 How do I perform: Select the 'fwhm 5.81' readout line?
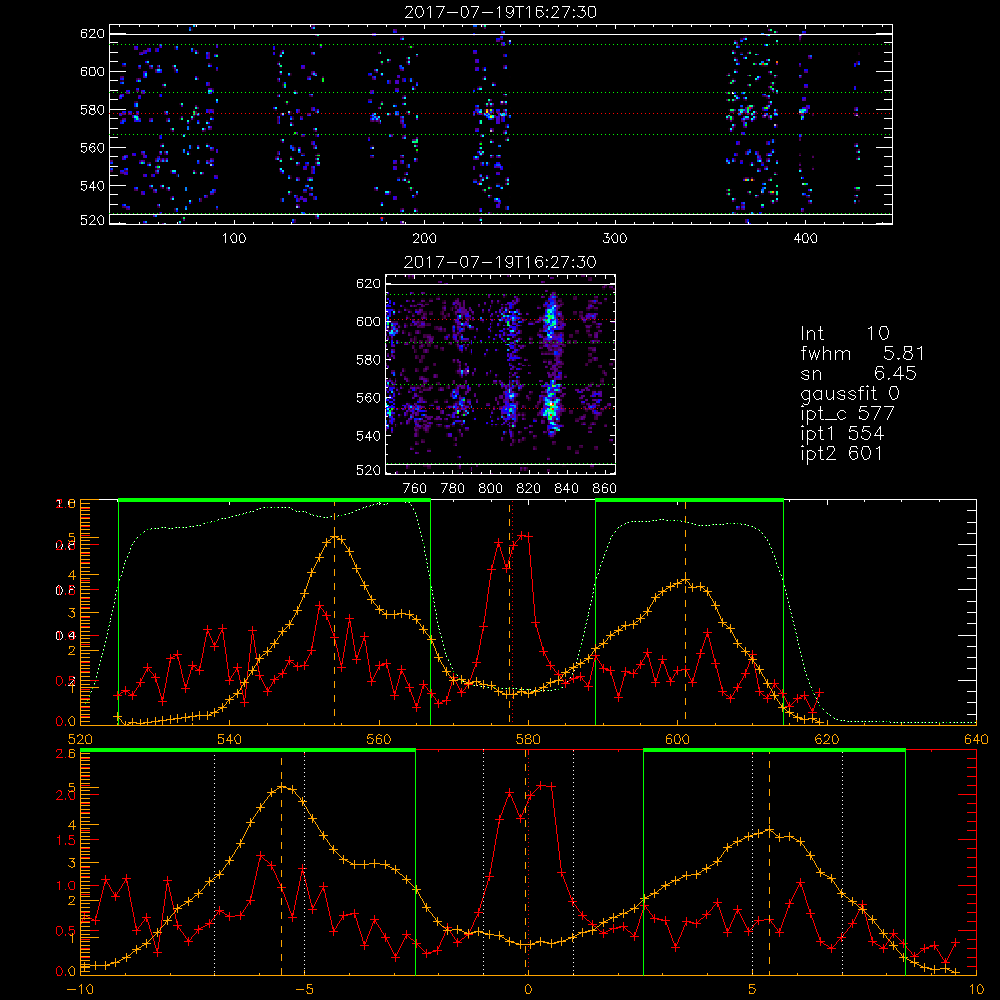(x=862, y=353)
